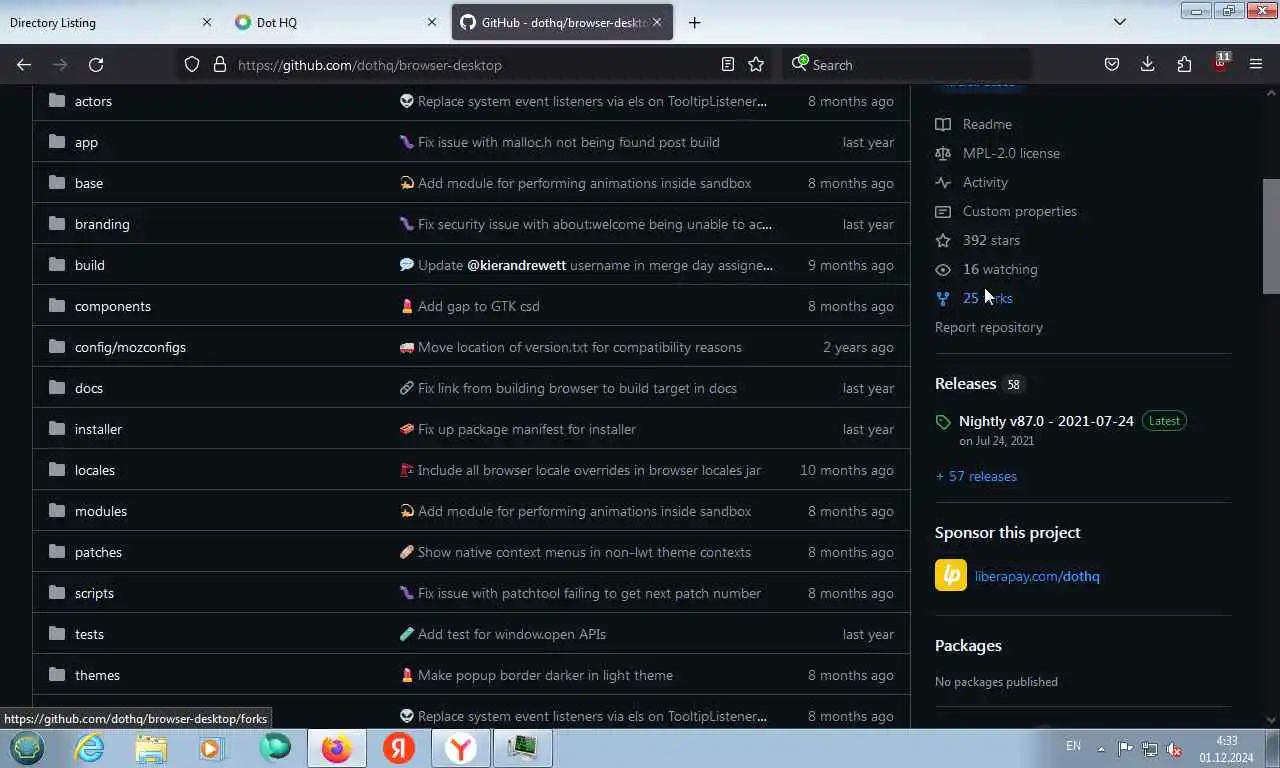
Task: Open the locales folder
Action: [x=95, y=470]
